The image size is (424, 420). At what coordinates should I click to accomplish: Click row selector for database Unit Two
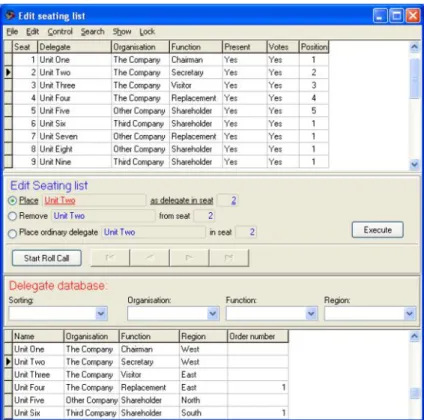point(8,362)
